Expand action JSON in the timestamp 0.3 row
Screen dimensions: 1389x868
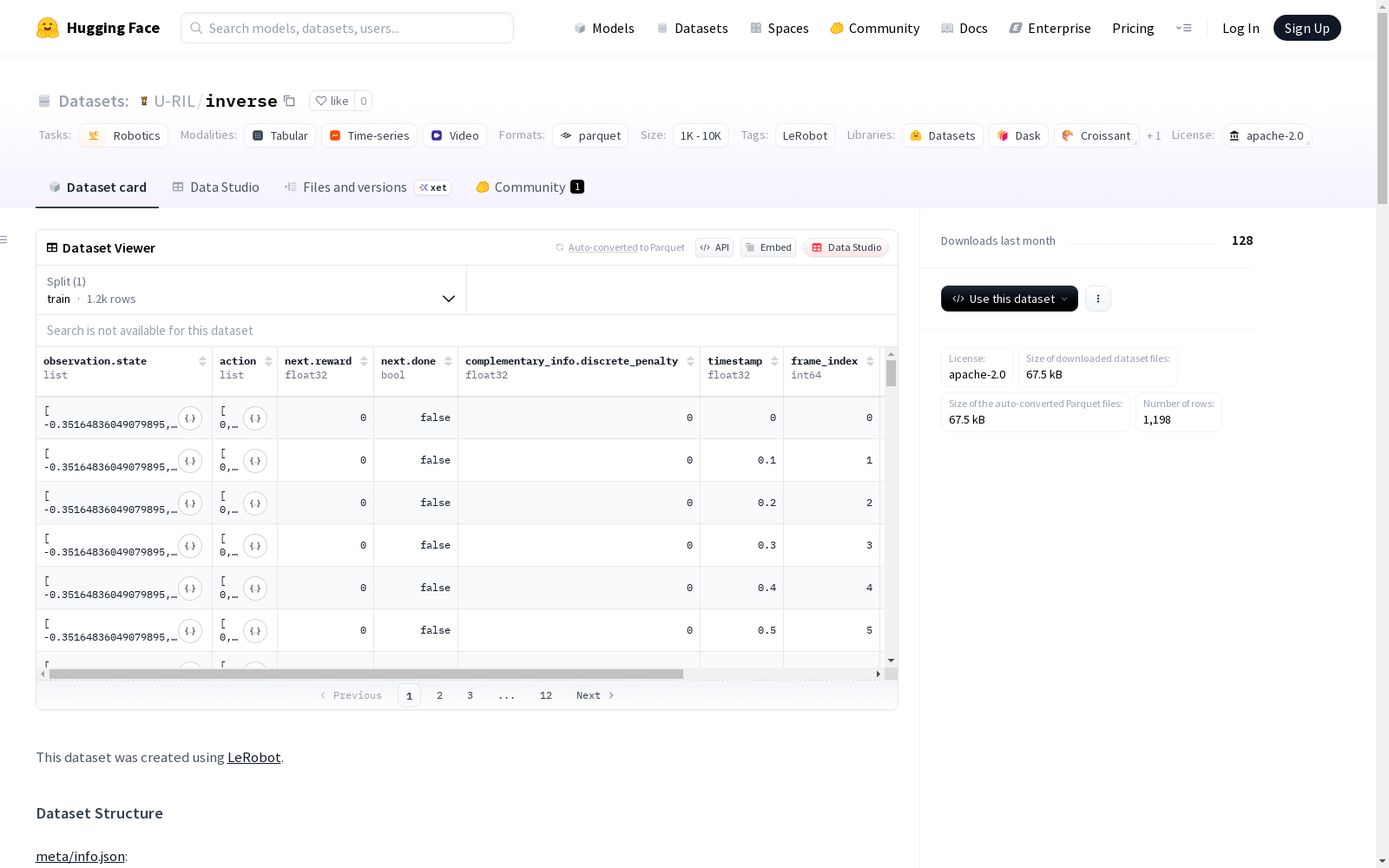click(x=255, y=546)
